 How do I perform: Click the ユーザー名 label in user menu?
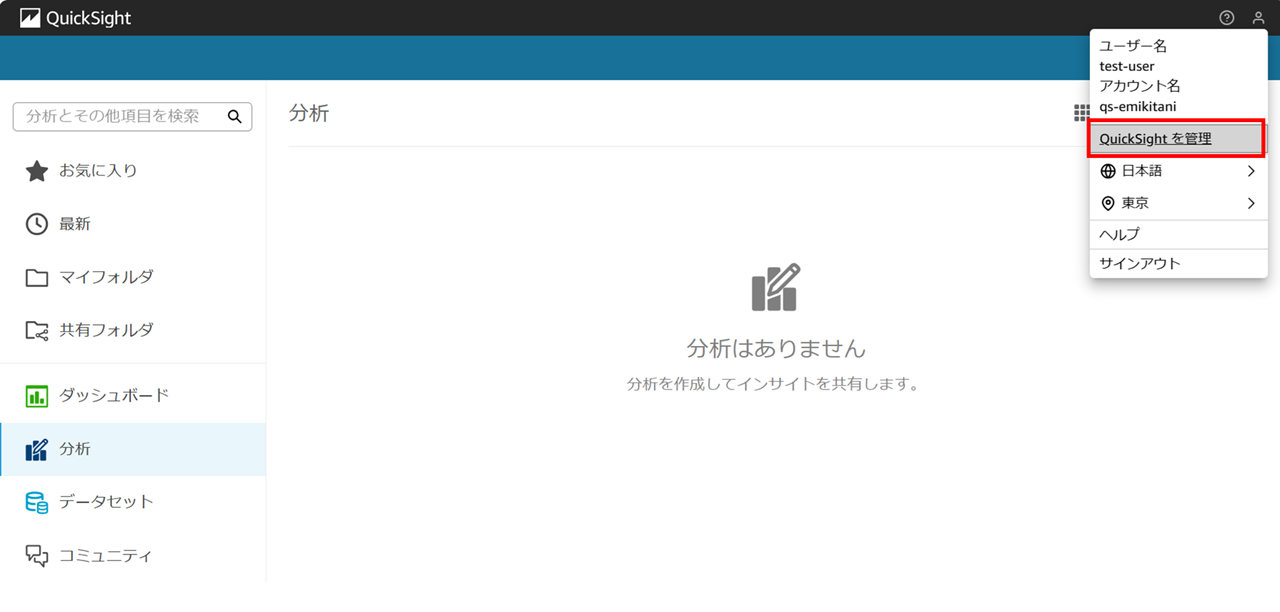[x=1133, y=46]
